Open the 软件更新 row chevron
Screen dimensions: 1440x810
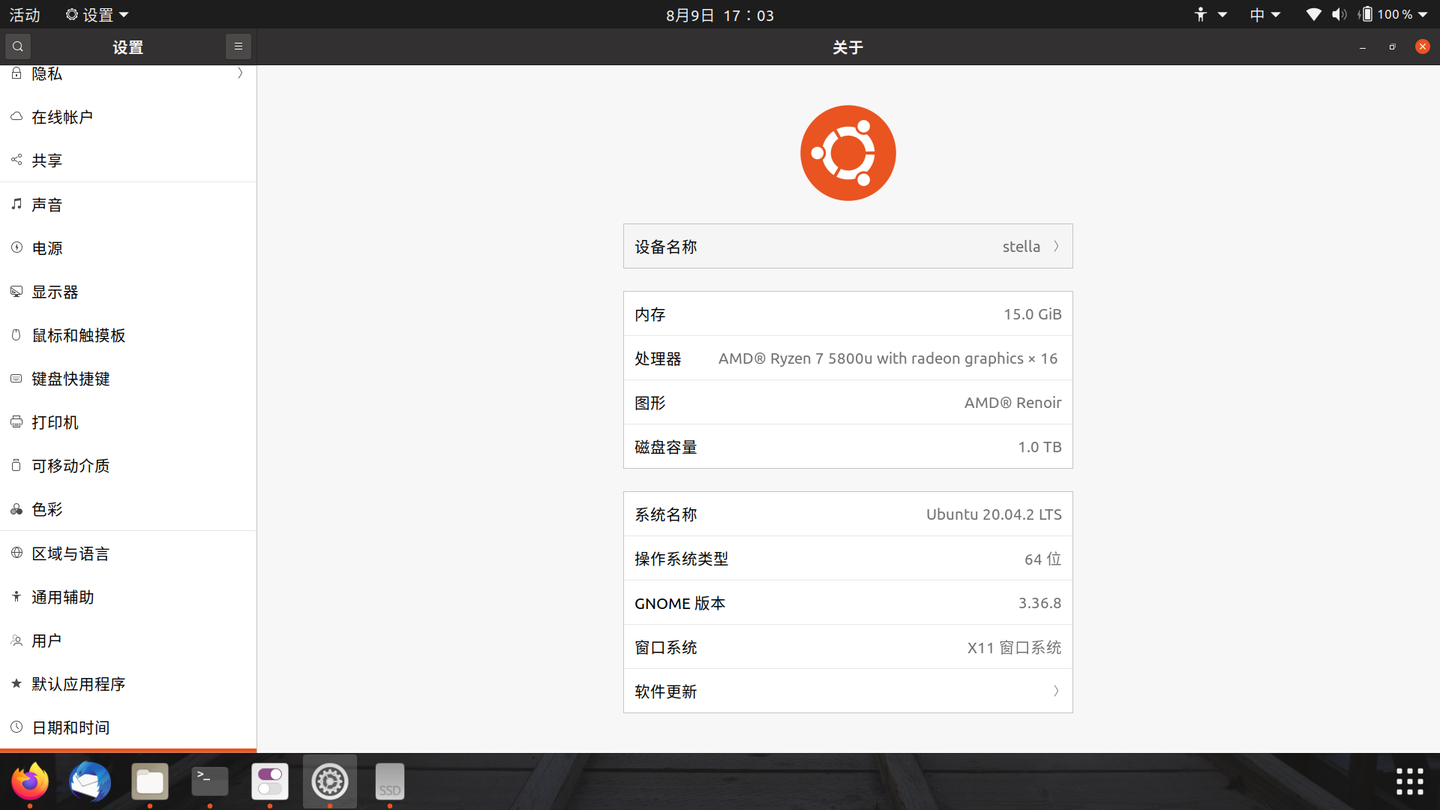[1056, 691]
